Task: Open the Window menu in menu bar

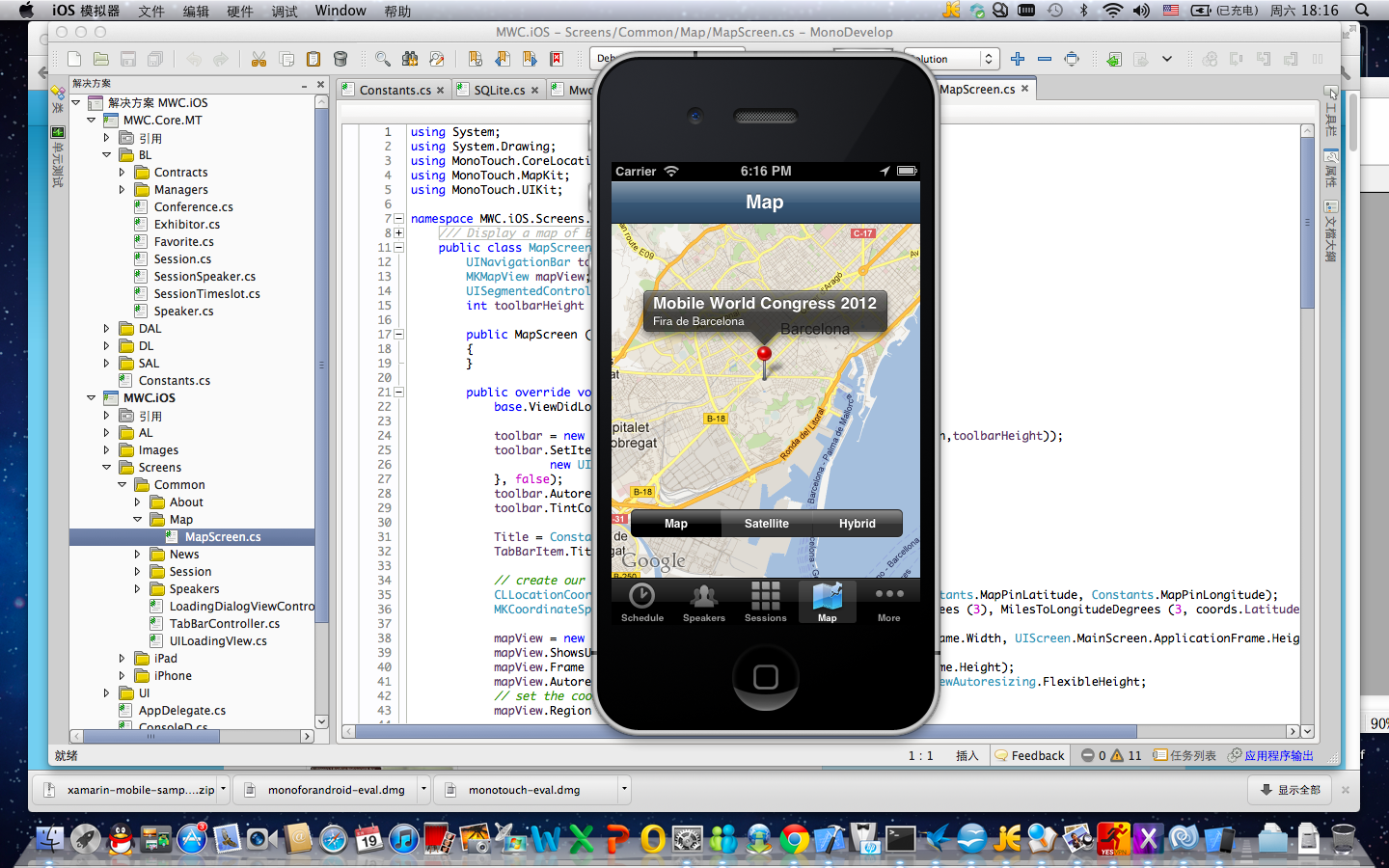Action: (x=340, y=11)
